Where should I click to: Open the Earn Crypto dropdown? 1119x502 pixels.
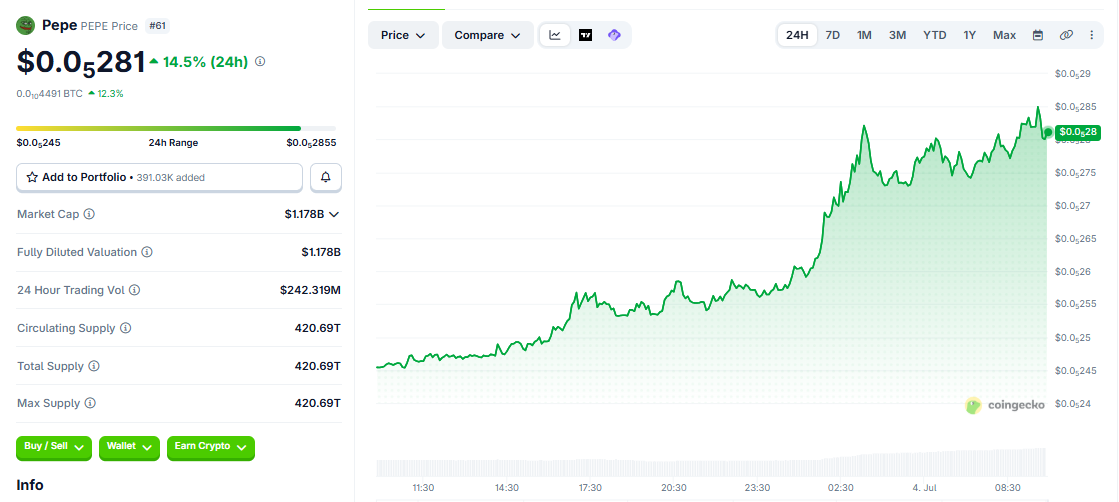click(211, 447)
